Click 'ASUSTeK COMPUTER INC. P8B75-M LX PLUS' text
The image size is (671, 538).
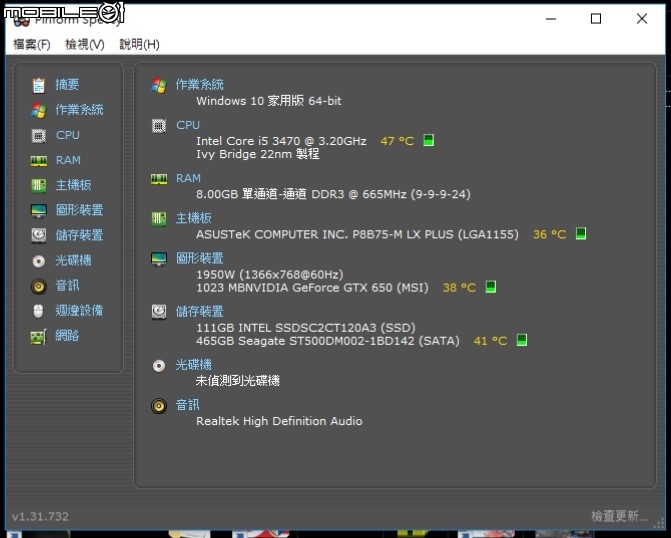(x=357, y=234)
